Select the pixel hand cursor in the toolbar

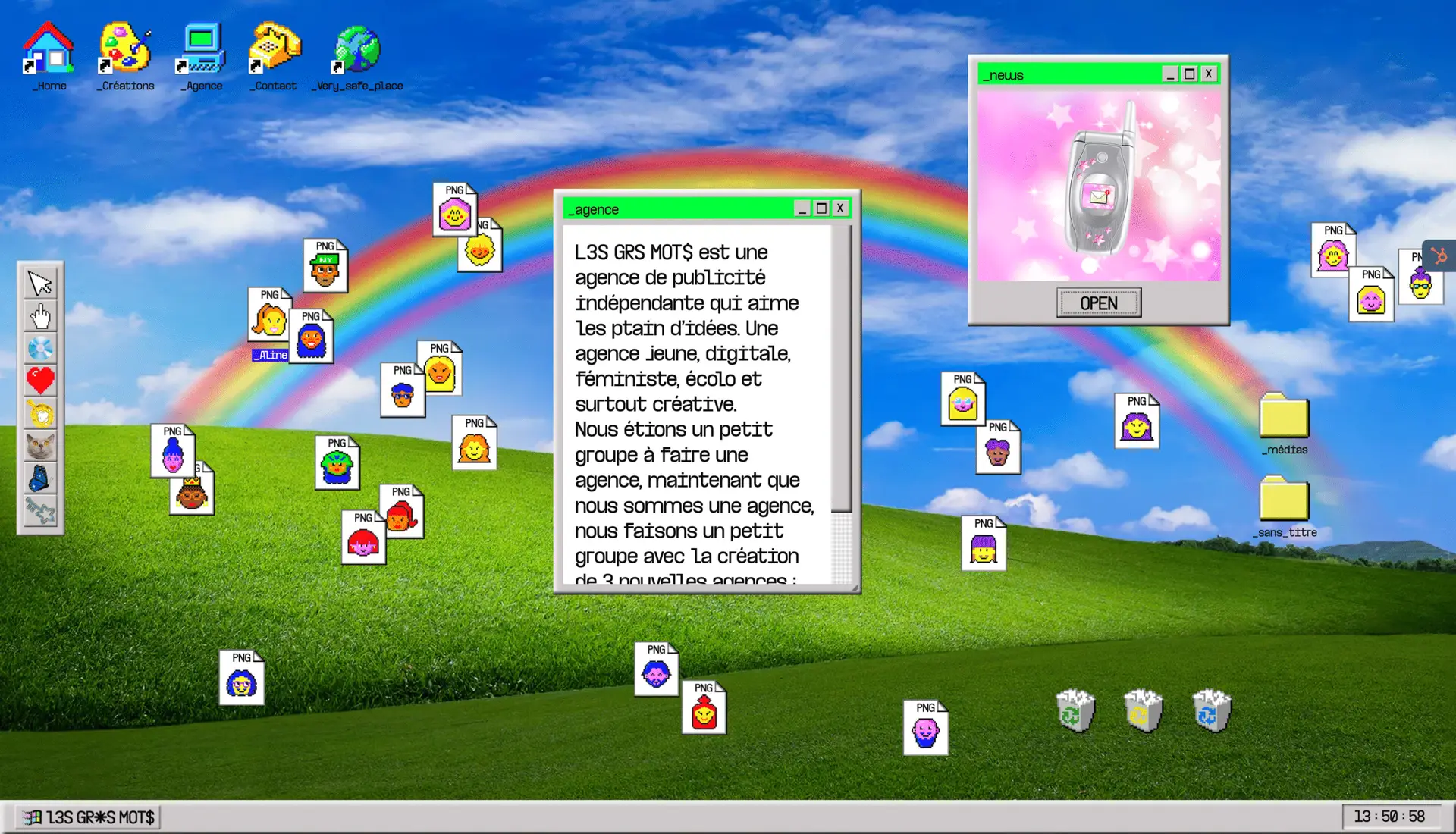click(x=40, y=315)
